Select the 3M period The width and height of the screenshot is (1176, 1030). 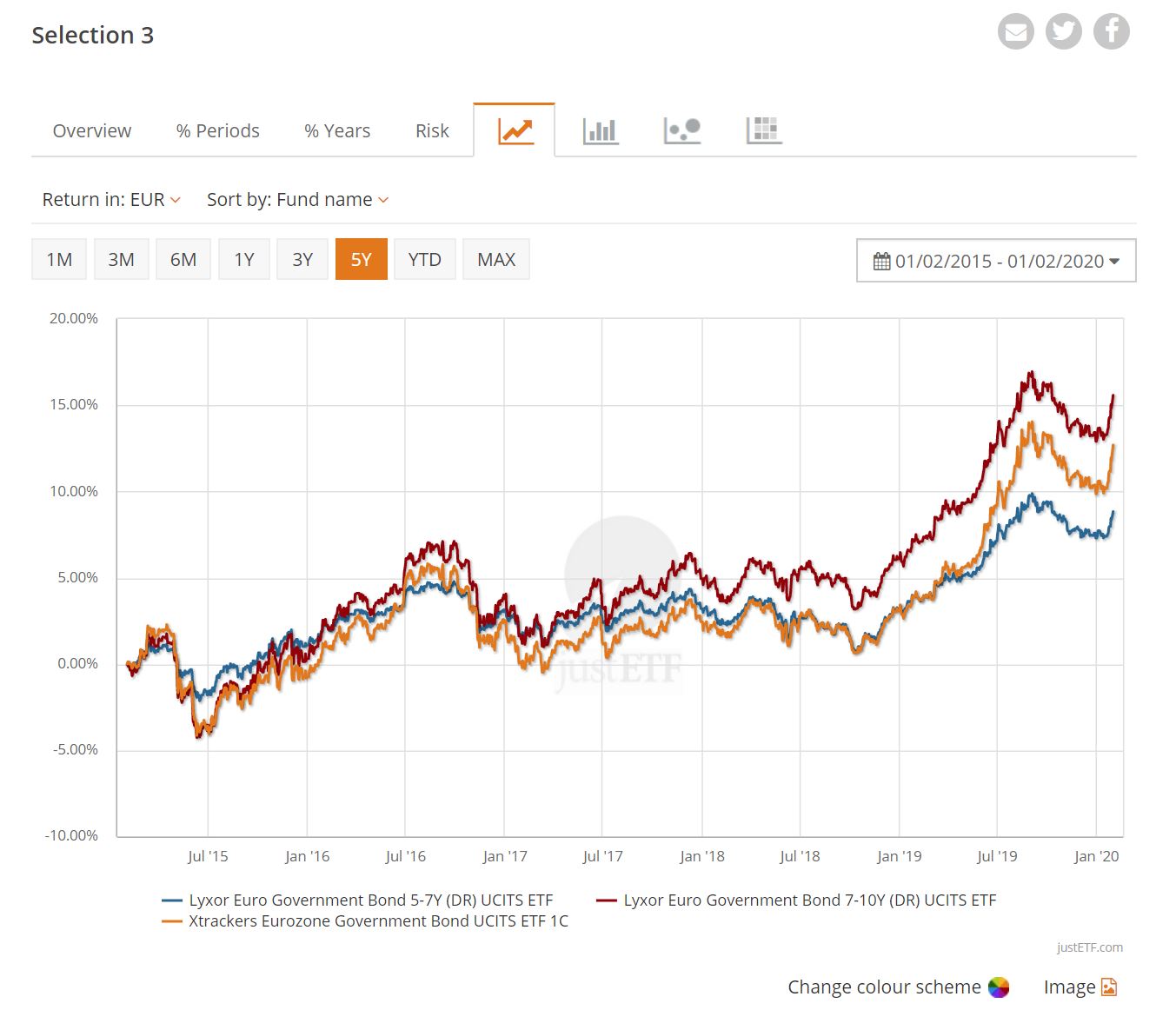[121, 260]
